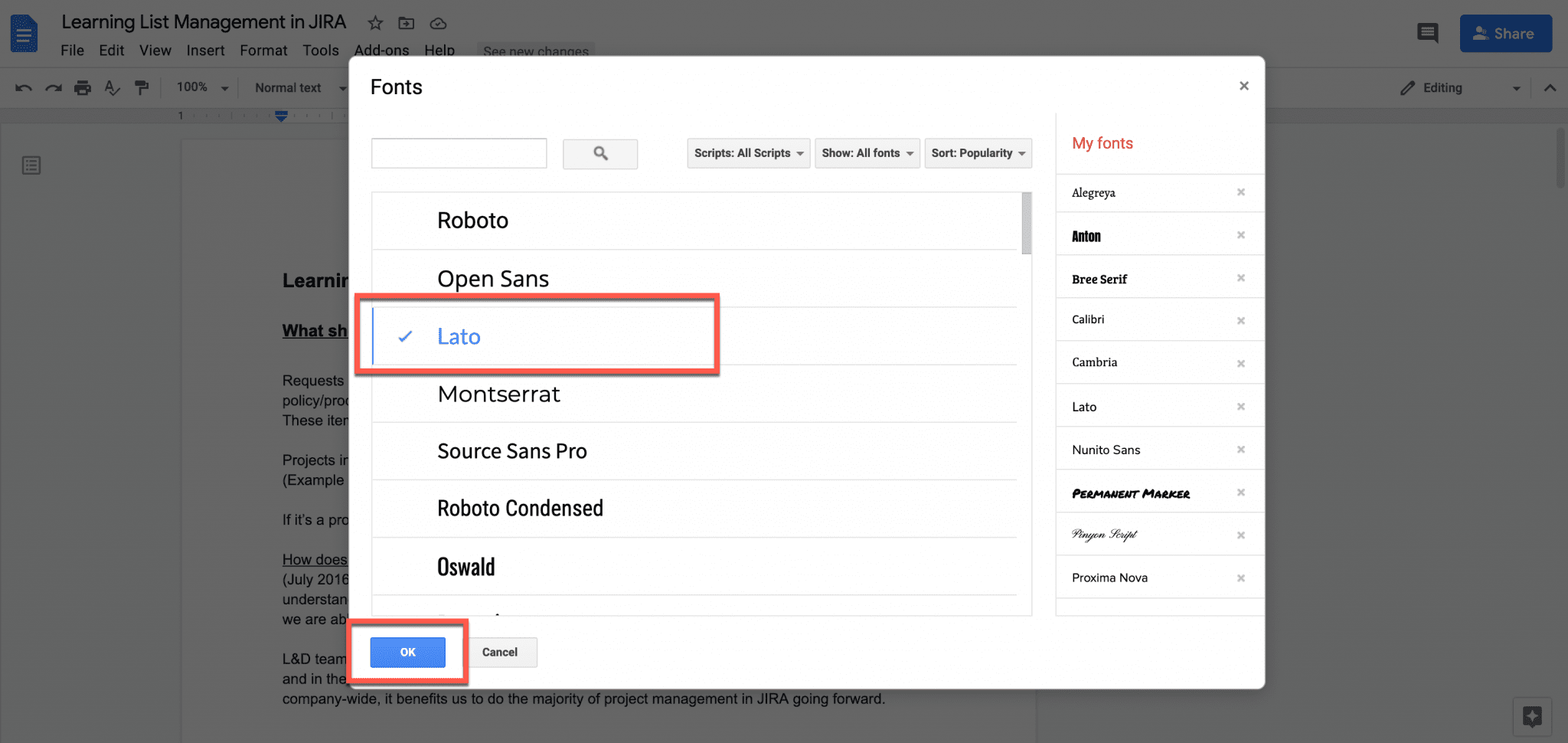Open the Format menu
The width and height of the screenshot is (1568, 743).
(263, 50)
